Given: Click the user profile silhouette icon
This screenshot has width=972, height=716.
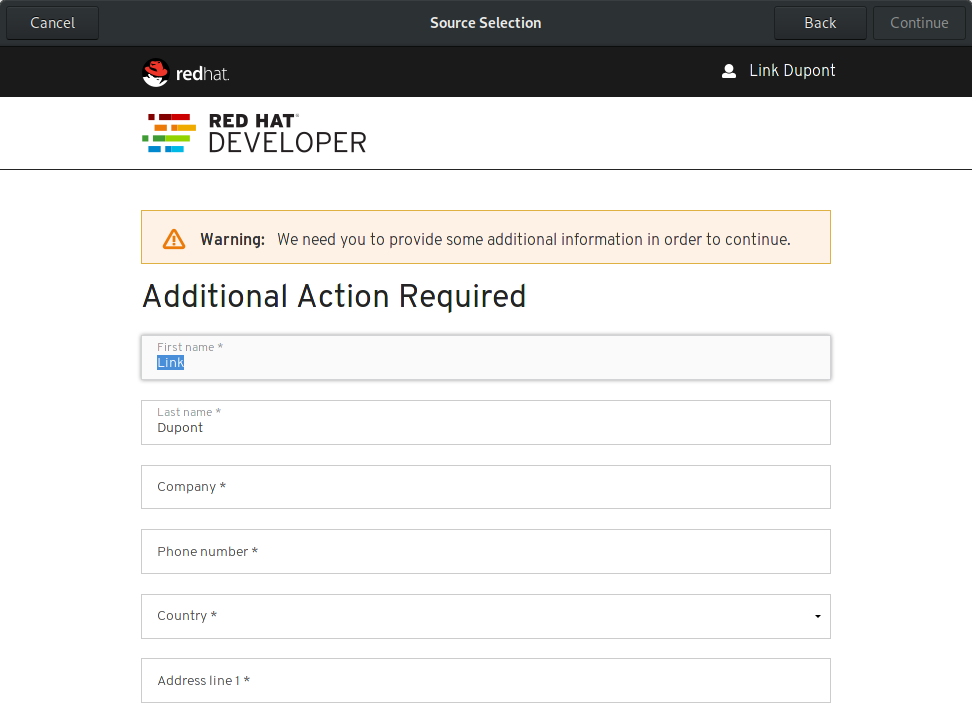Looking at the screenshot, I should point(729,71).
